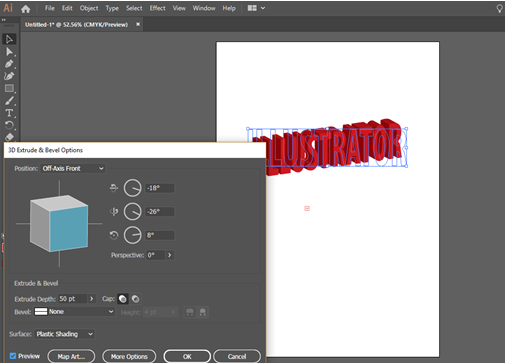
Task: Click the X-axis rotation icon
Action: click(114, 188)
